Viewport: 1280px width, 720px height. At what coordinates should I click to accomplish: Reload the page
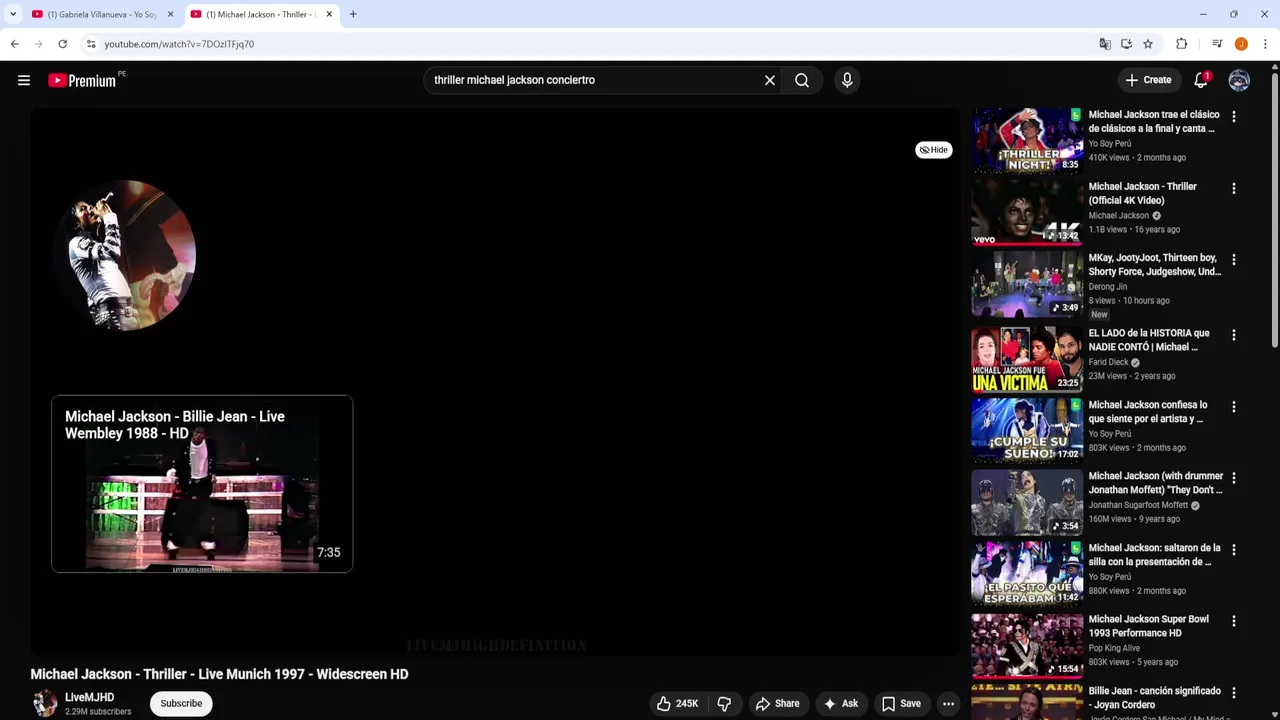[62, 44]
